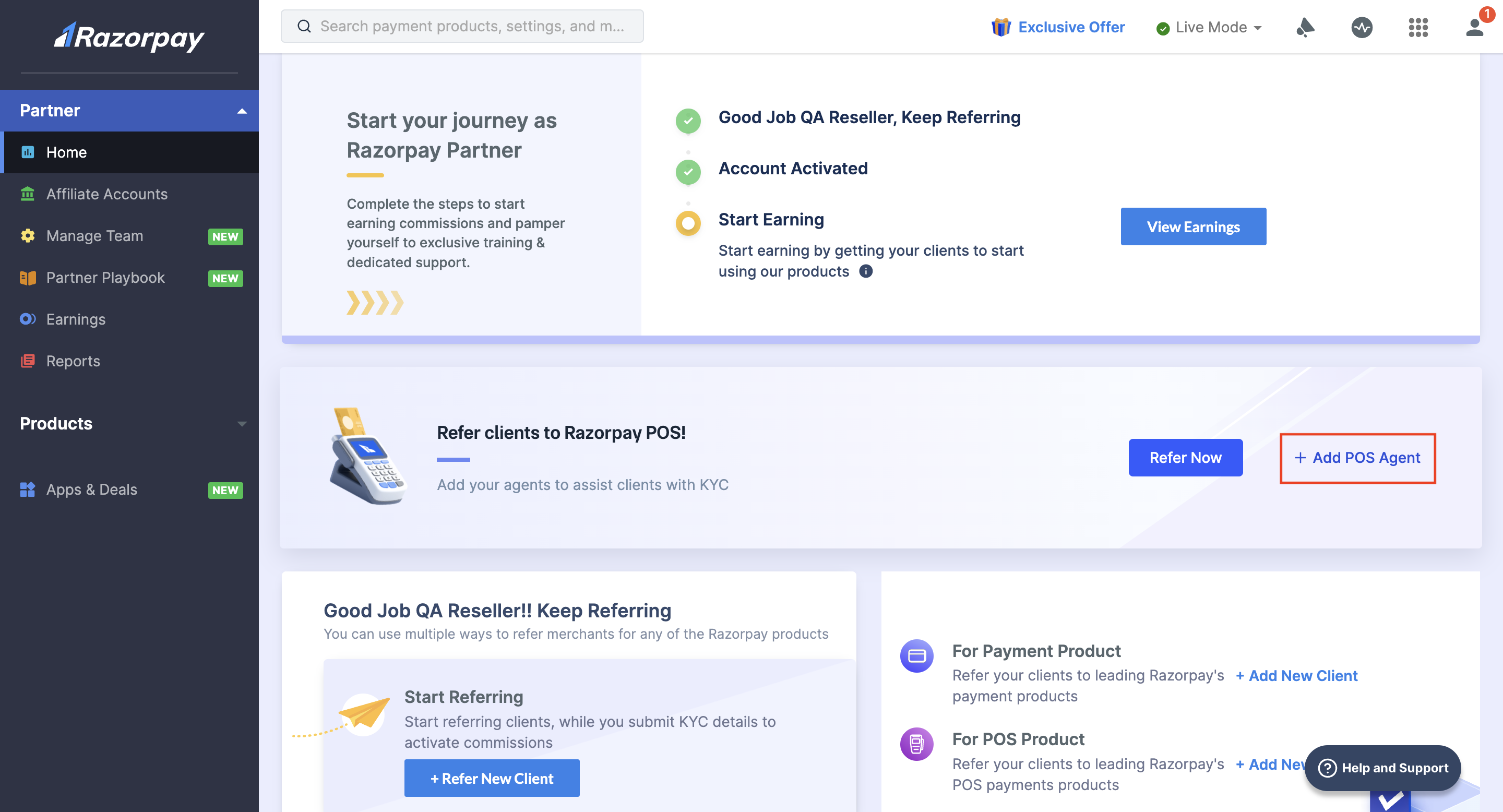Navigate to Manage Team settings
This screenshot has width=1503, height=812.
[x=94, y=235]
